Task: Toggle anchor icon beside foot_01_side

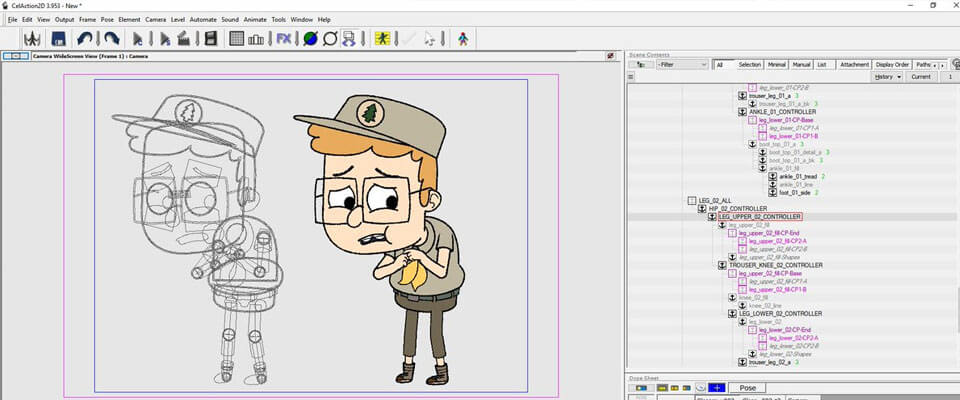Action: click(773, 192)
